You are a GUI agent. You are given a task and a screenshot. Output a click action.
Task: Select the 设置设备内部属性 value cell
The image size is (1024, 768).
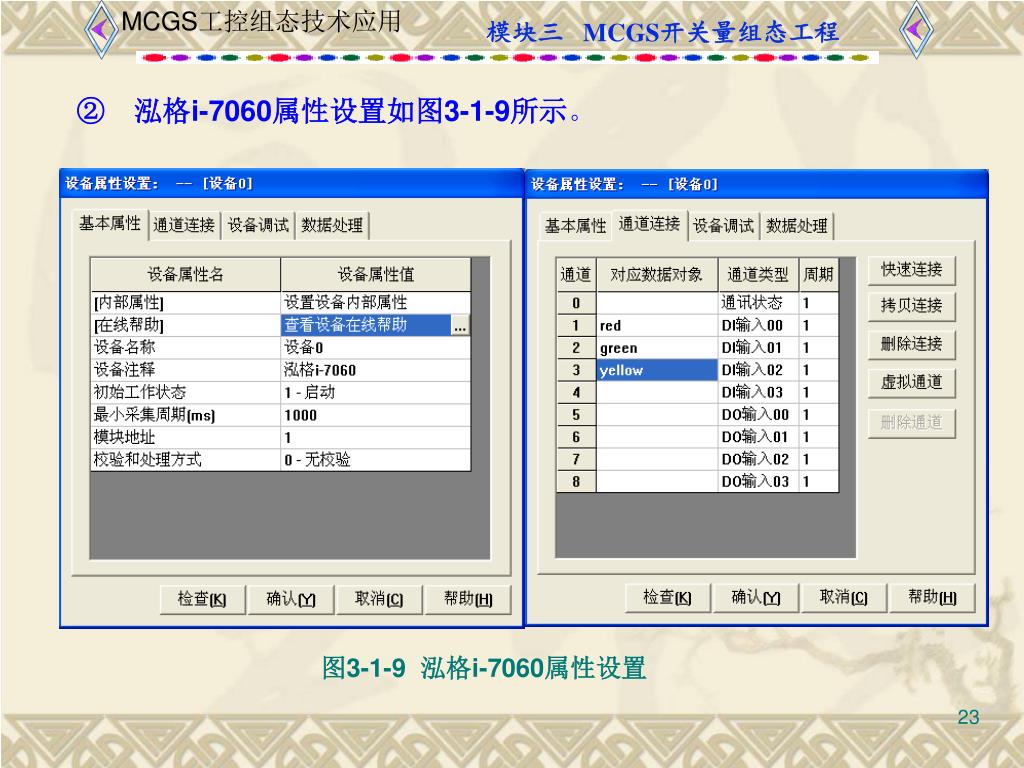point(376,302)
